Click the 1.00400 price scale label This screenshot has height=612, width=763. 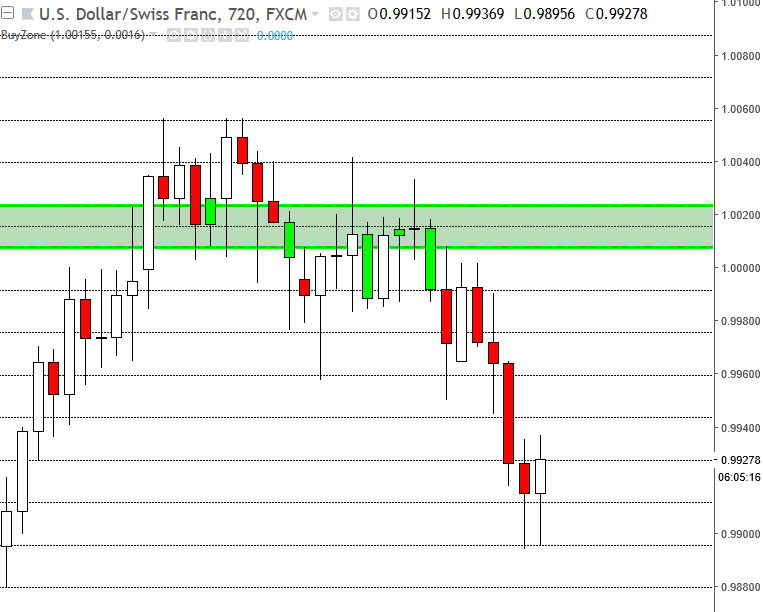(x=741, y=162)
